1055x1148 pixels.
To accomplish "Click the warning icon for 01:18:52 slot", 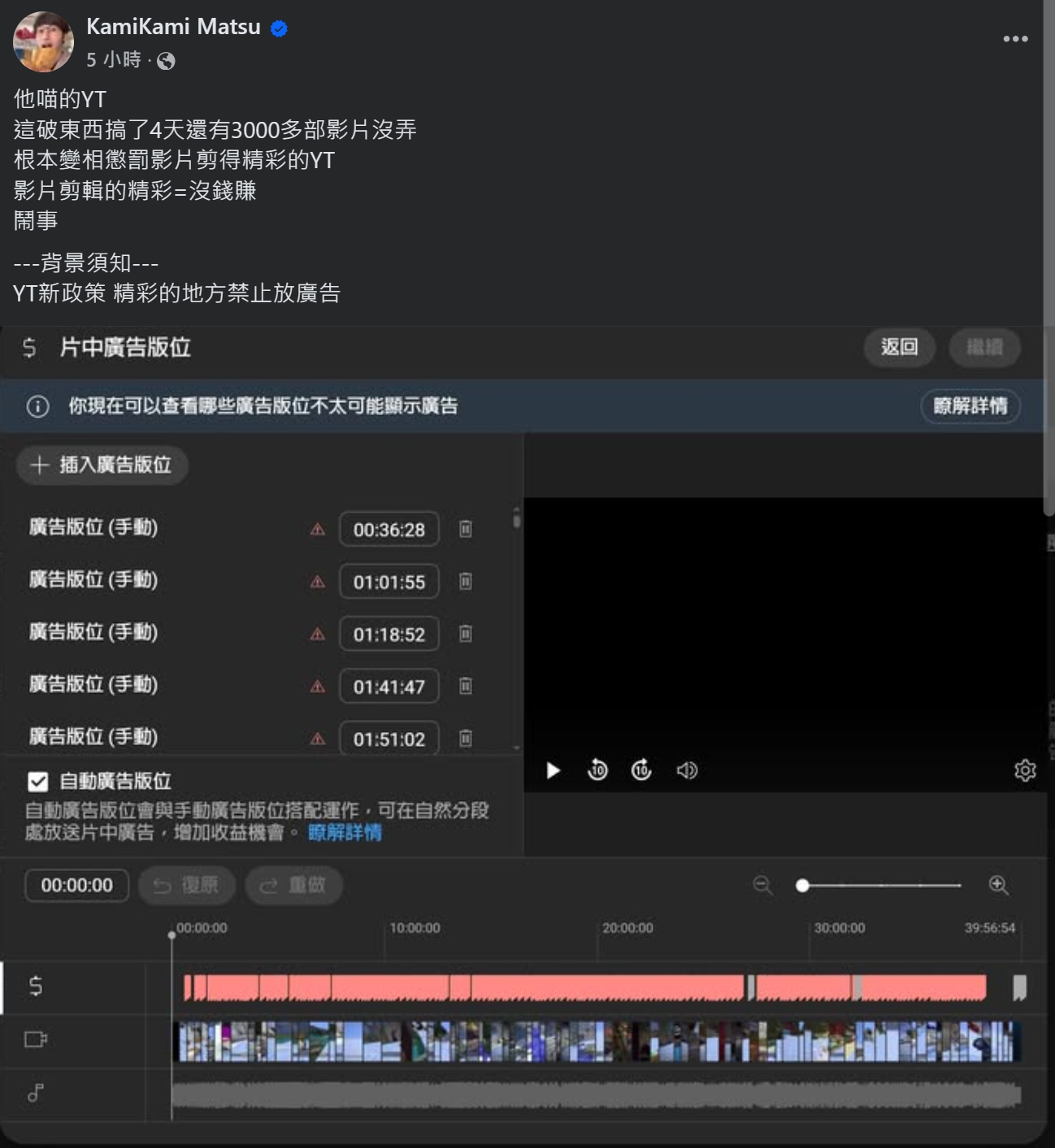I will point(318,635).
